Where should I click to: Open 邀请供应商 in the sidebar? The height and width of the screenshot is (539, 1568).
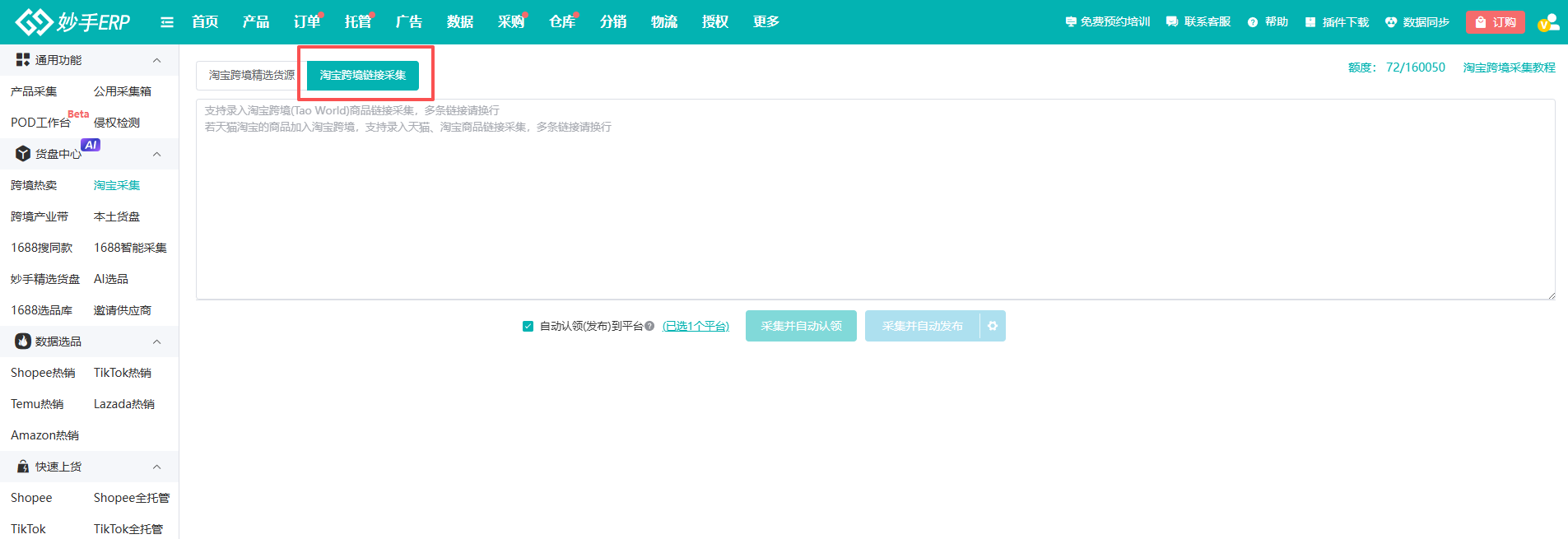point(123,310)
